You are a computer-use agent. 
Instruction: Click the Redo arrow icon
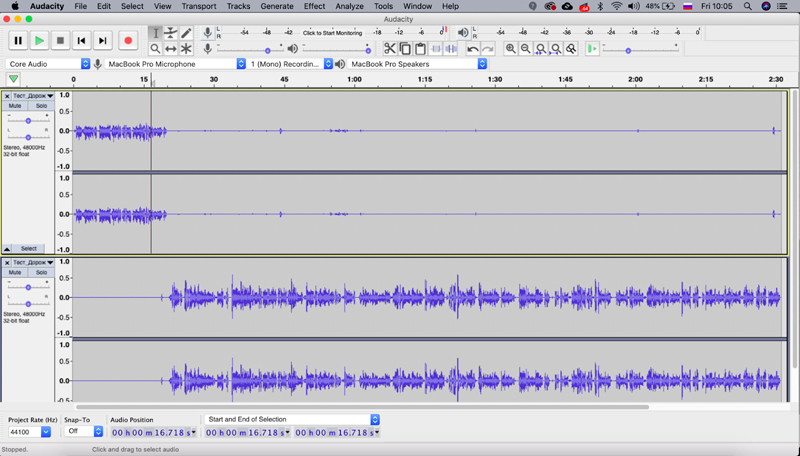point(488,48)
